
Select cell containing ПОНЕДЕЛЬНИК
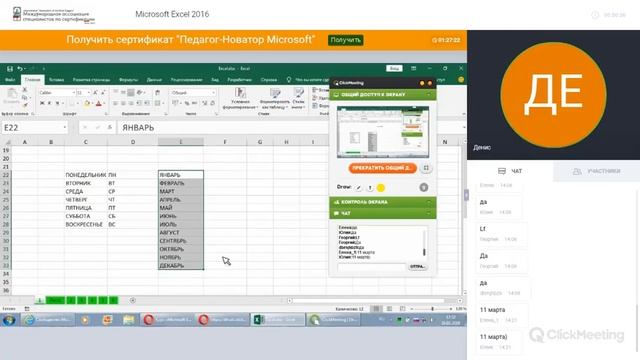pyautogui.click(x=86, y=175)
